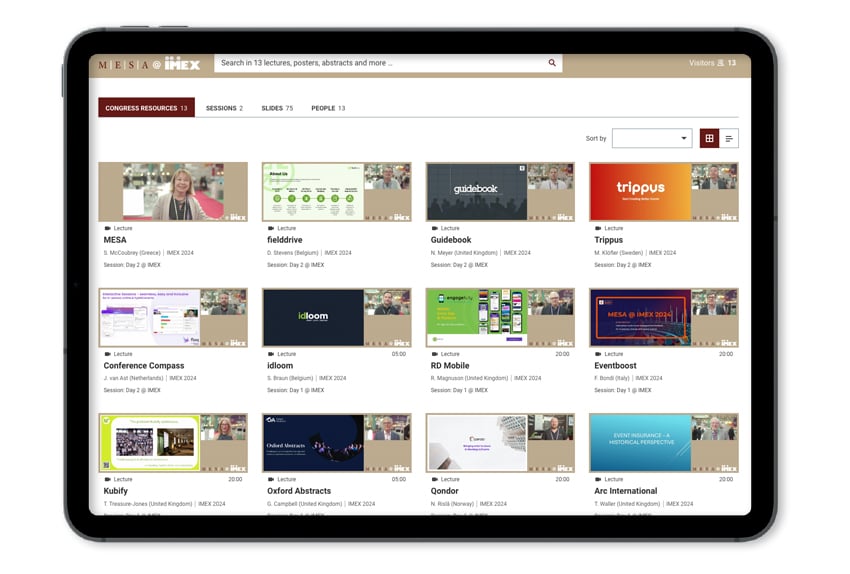Click the lecture camera icon above Trippus
This screenshot has height=574, width=850.
pyautogui.click(x=598, y=228)
